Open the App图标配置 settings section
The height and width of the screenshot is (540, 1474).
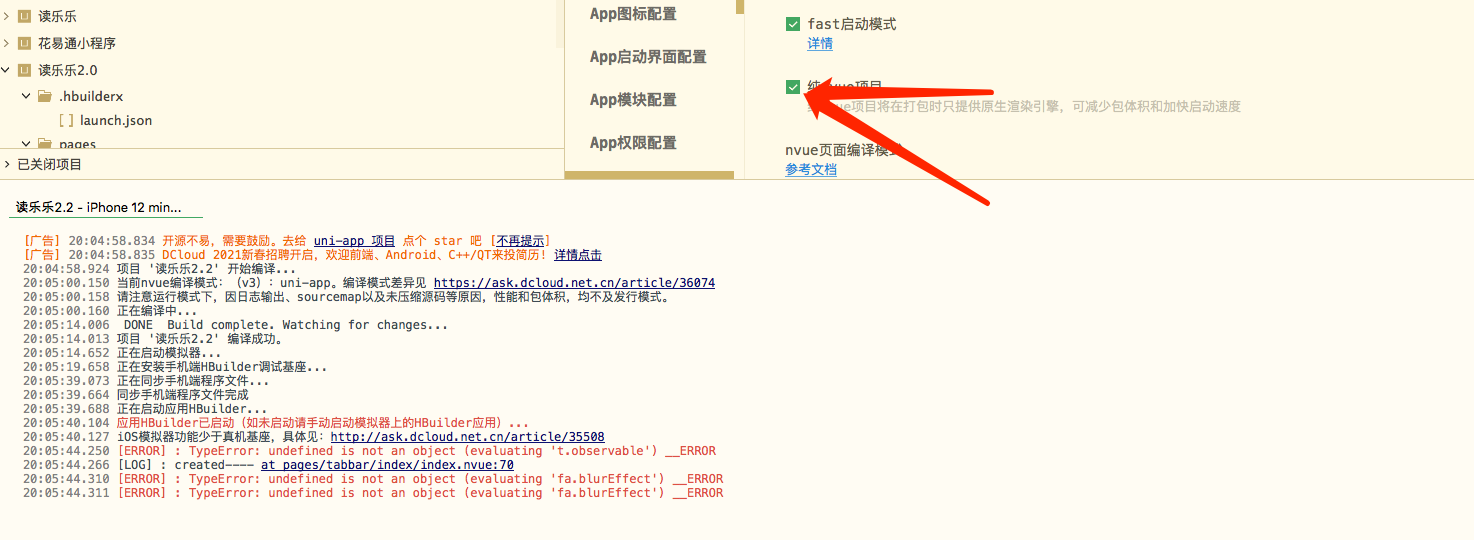633,14
